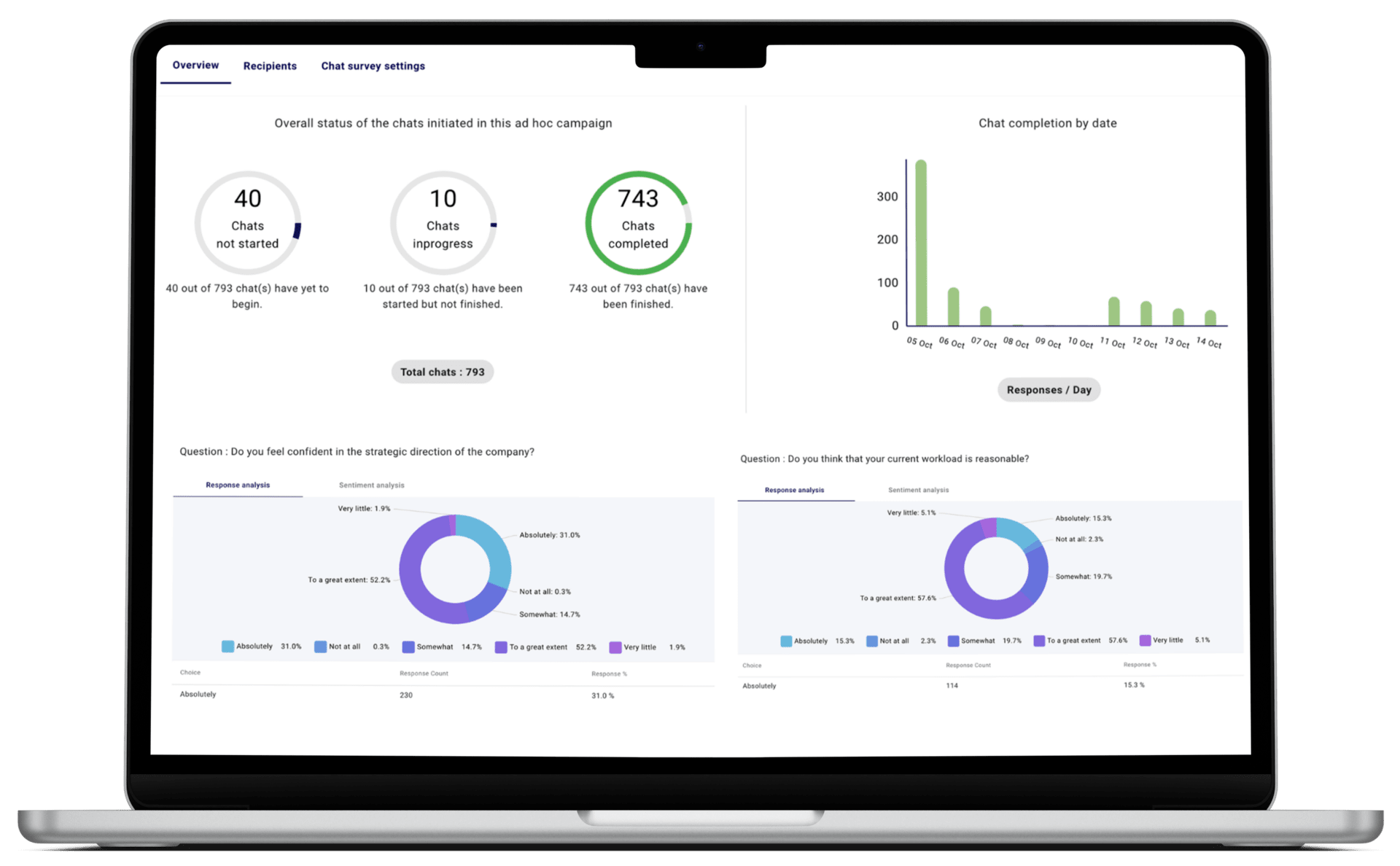The width and height of the screenshot is (1400, 866).
Task: Click the 743 Chats completed gauge
Action: (638, 223)
